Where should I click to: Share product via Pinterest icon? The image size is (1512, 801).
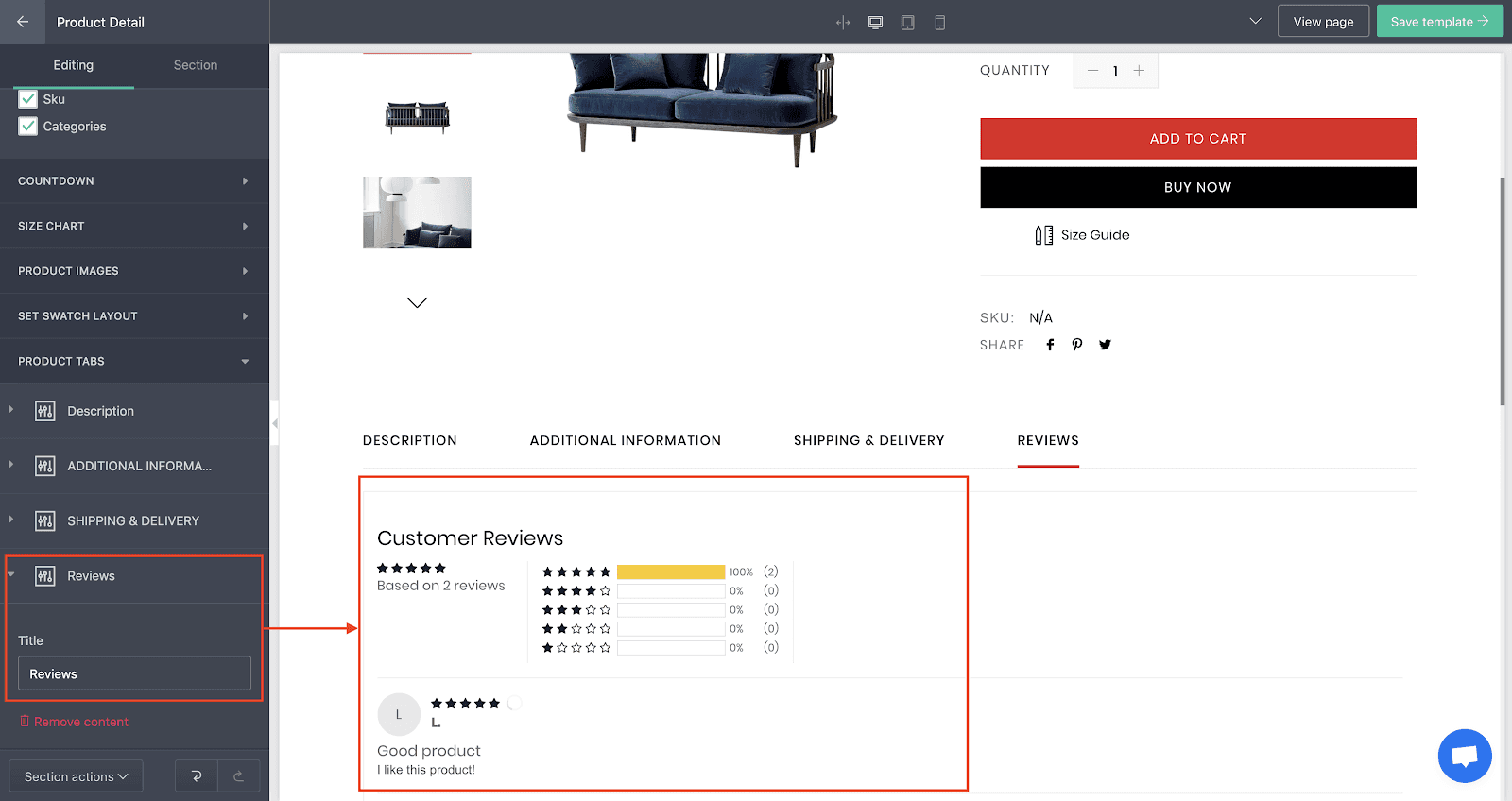(1077, 345)
